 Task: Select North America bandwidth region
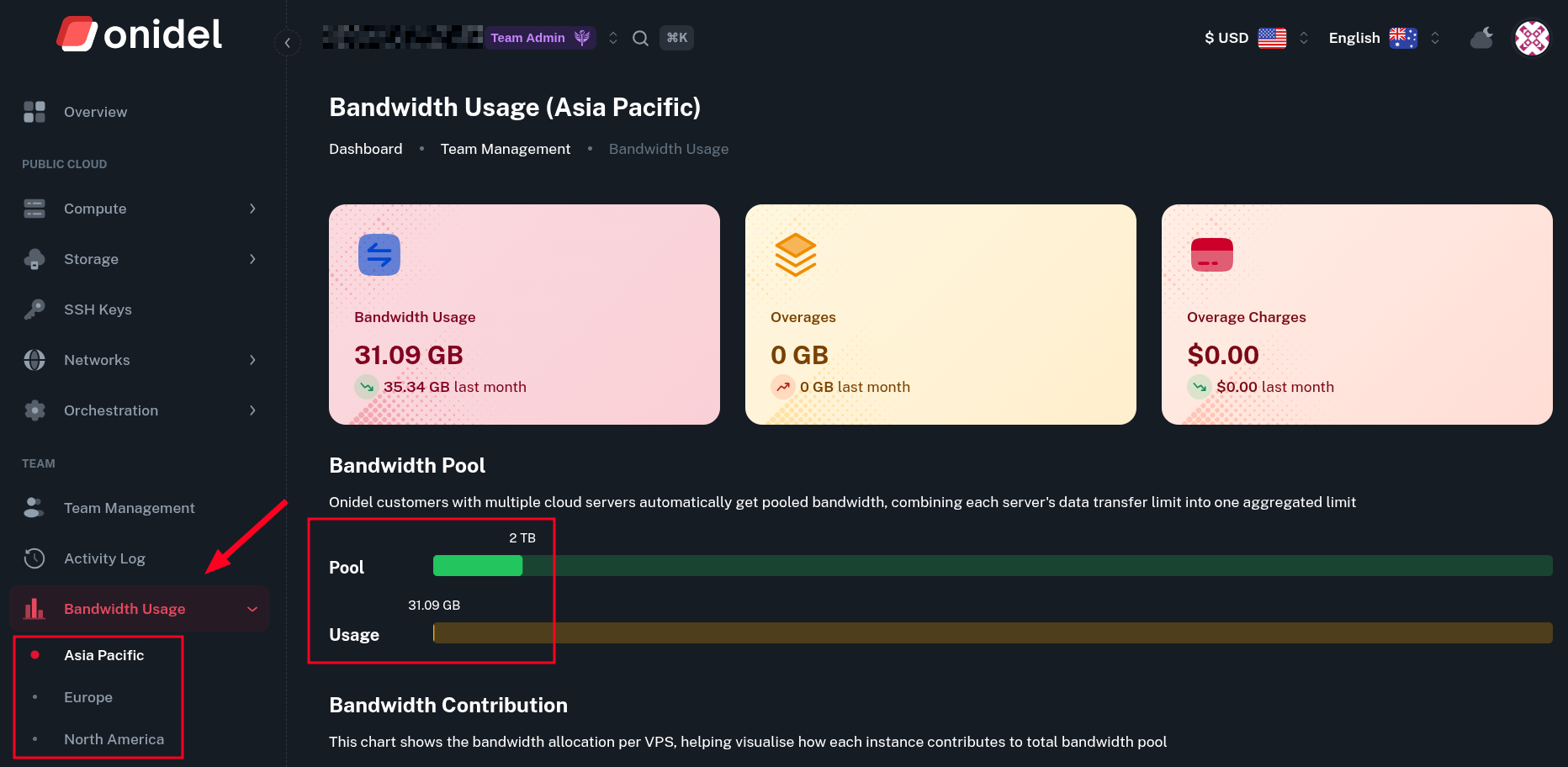point(114,739)
